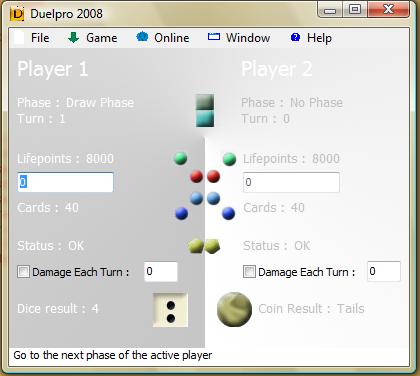Click Player 2's red sphere

tap(213, 176)
